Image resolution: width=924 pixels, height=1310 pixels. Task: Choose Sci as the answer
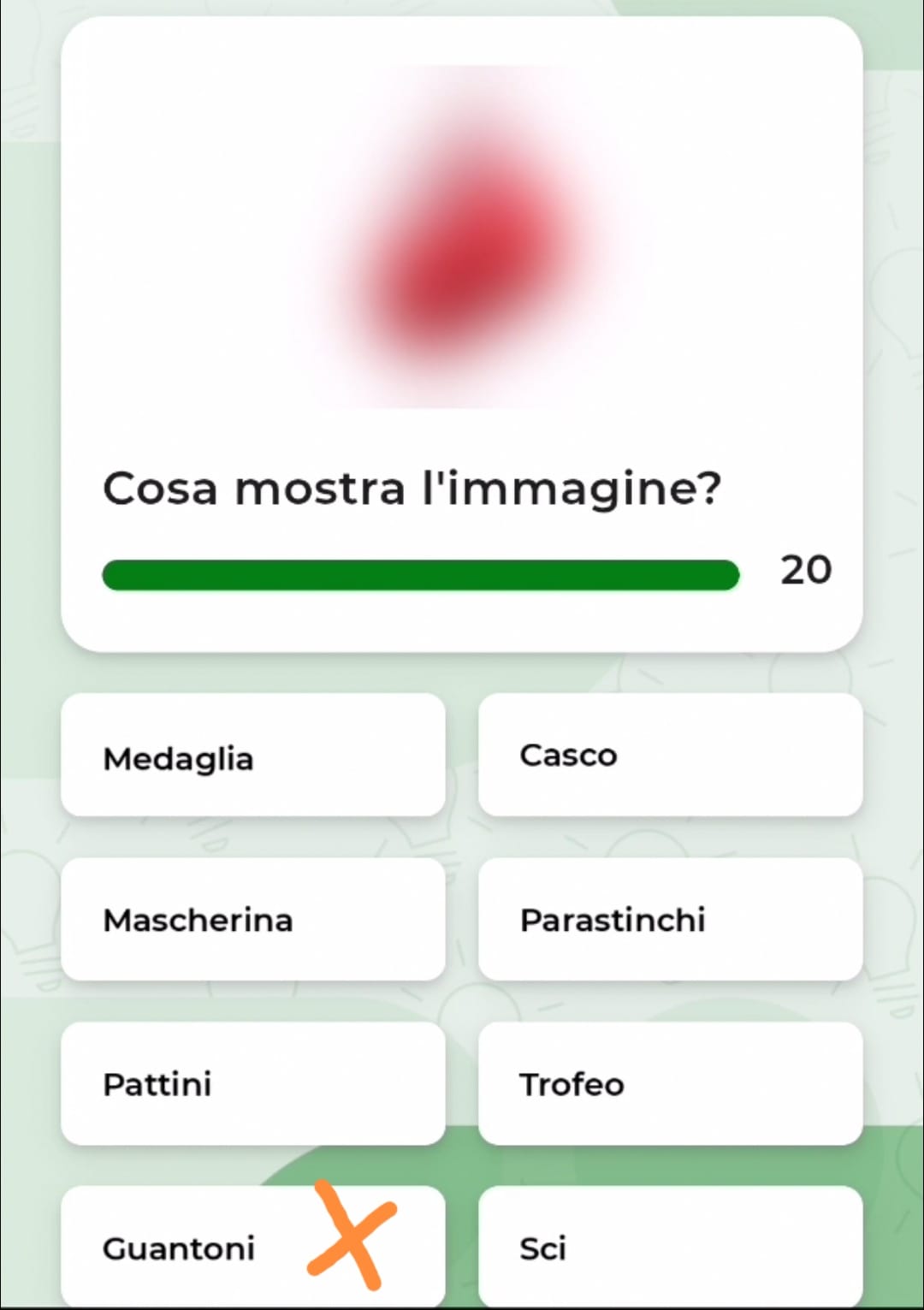point(670,1248)
